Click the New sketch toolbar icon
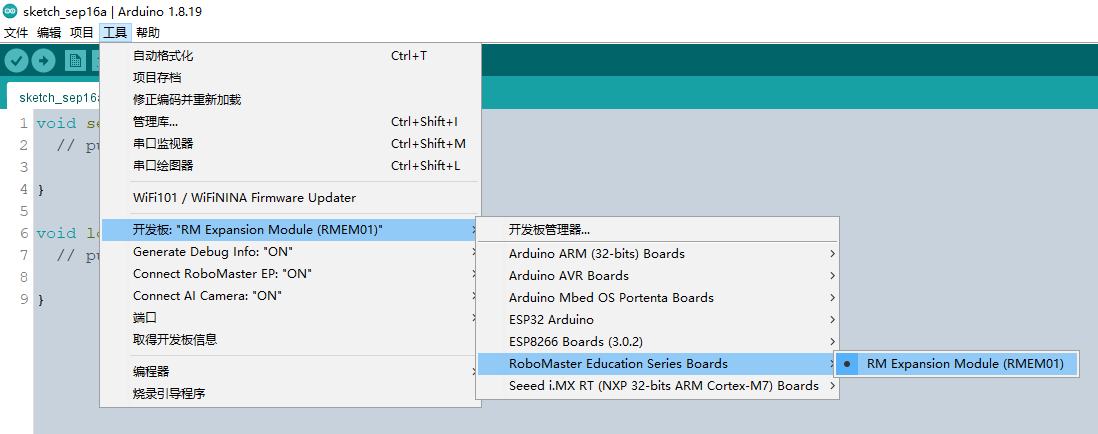 75,61
